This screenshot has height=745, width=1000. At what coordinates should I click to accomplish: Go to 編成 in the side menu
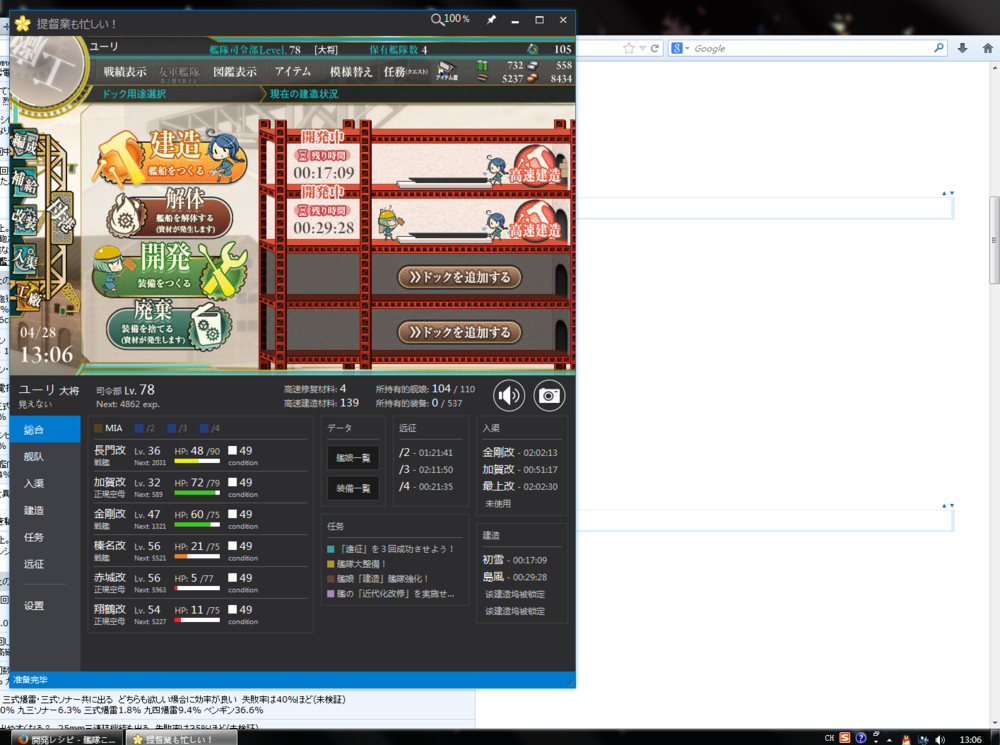[26, 145]
